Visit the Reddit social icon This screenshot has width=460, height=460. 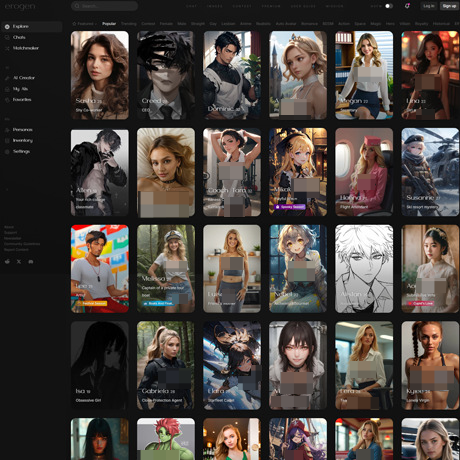pyautogui.click(x=7, y=262)
